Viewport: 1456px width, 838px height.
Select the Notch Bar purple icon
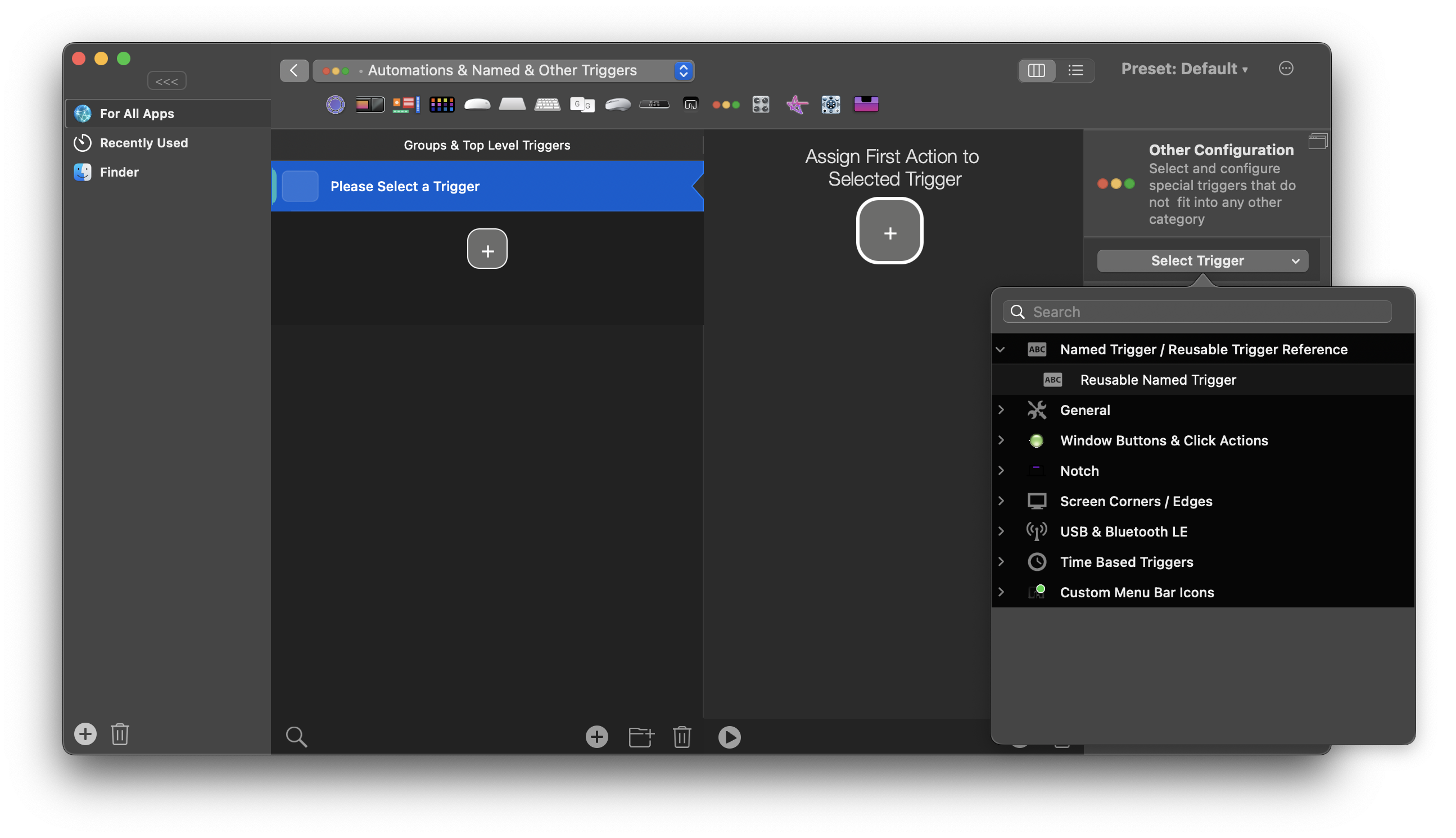(866, 104)
